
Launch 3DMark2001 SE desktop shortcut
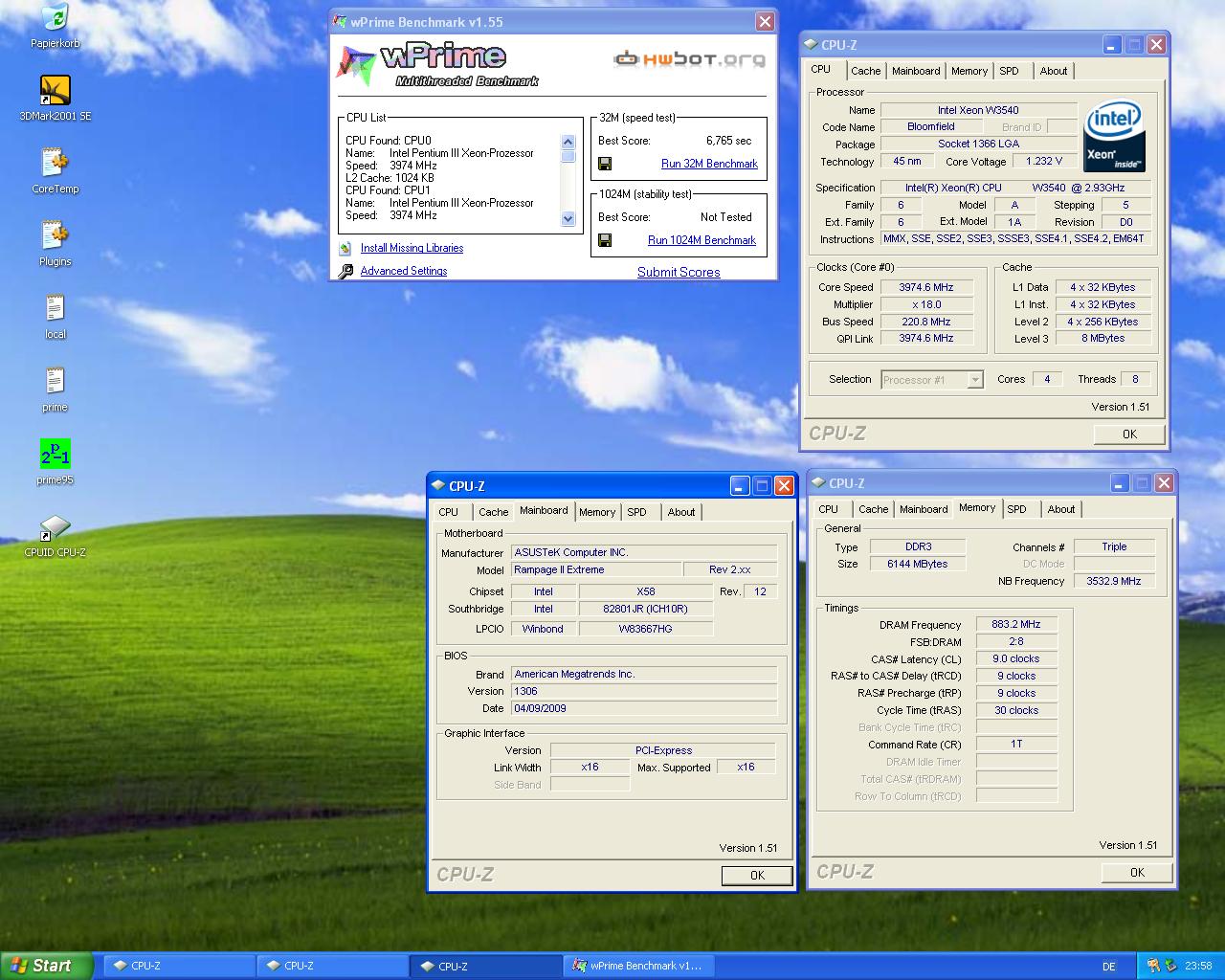pos(55,99)
